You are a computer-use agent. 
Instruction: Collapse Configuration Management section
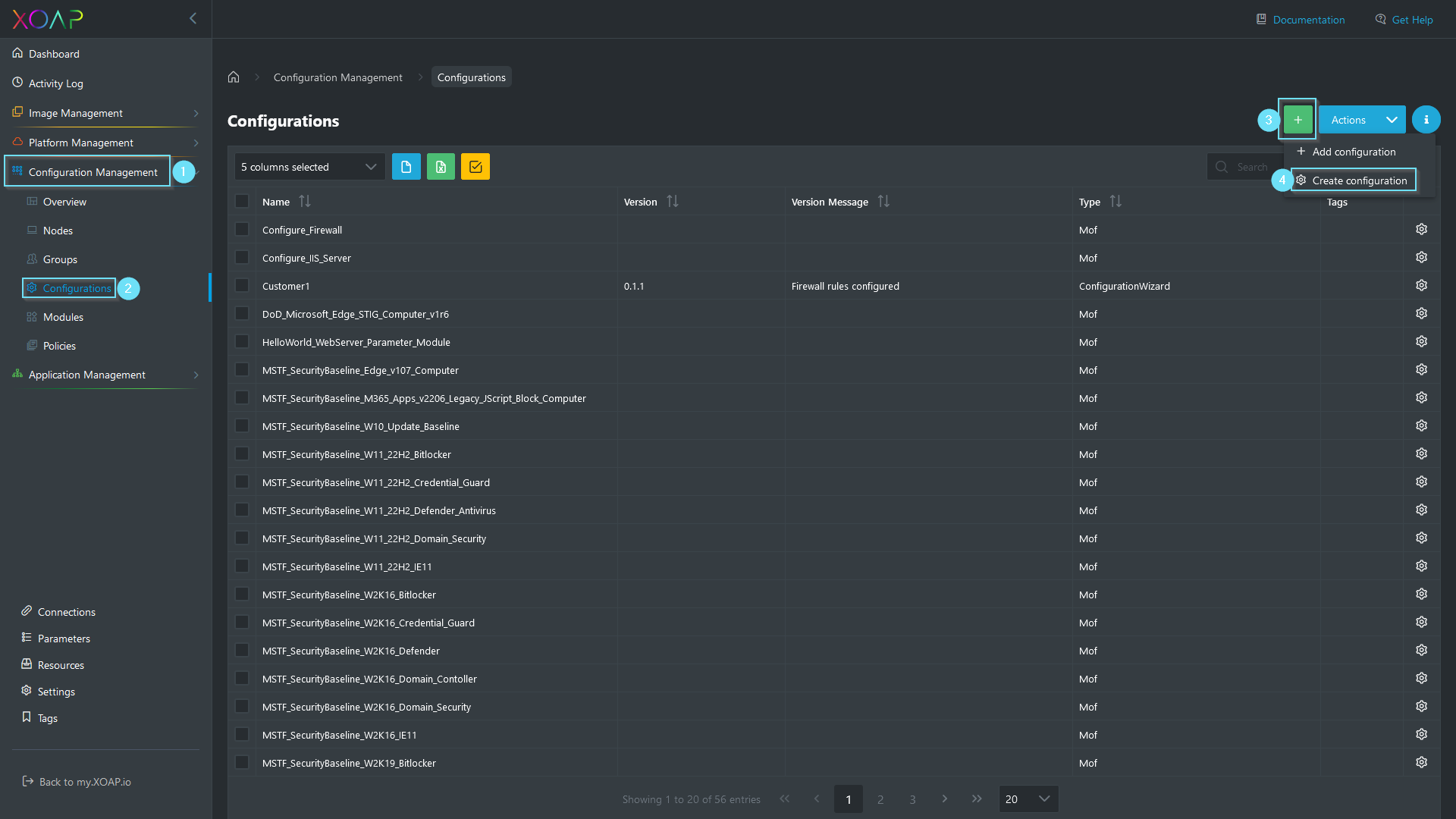(x=93, y=172)
